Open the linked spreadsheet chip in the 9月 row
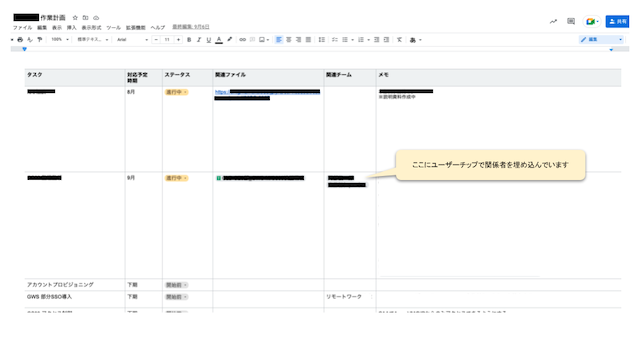Image resolution: width=640 pixels, height=360 pixels. click(x=260, y=178)
